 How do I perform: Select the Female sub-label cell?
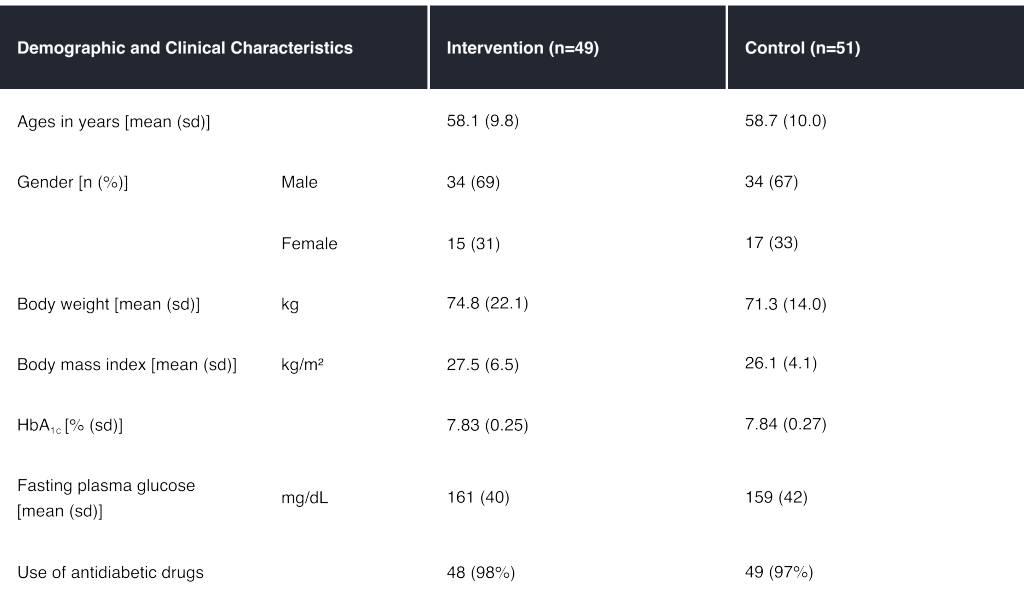click(x=309, y=244)
